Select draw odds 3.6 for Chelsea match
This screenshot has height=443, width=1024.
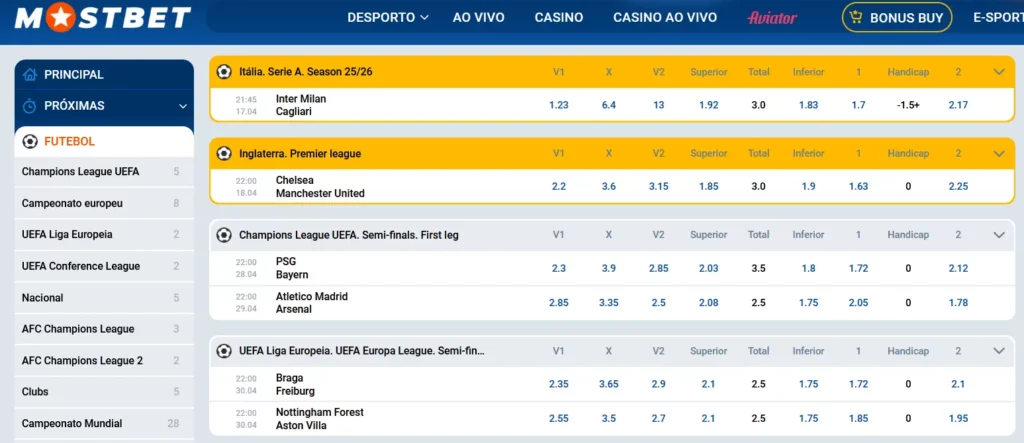tap(609, 187)
